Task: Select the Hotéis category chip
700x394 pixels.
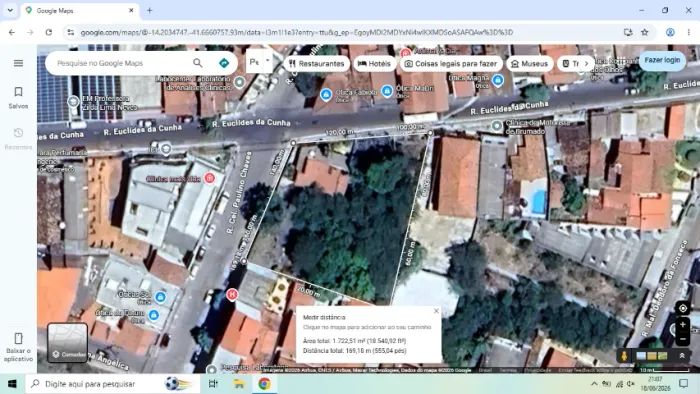Action: tap(375, 64)
